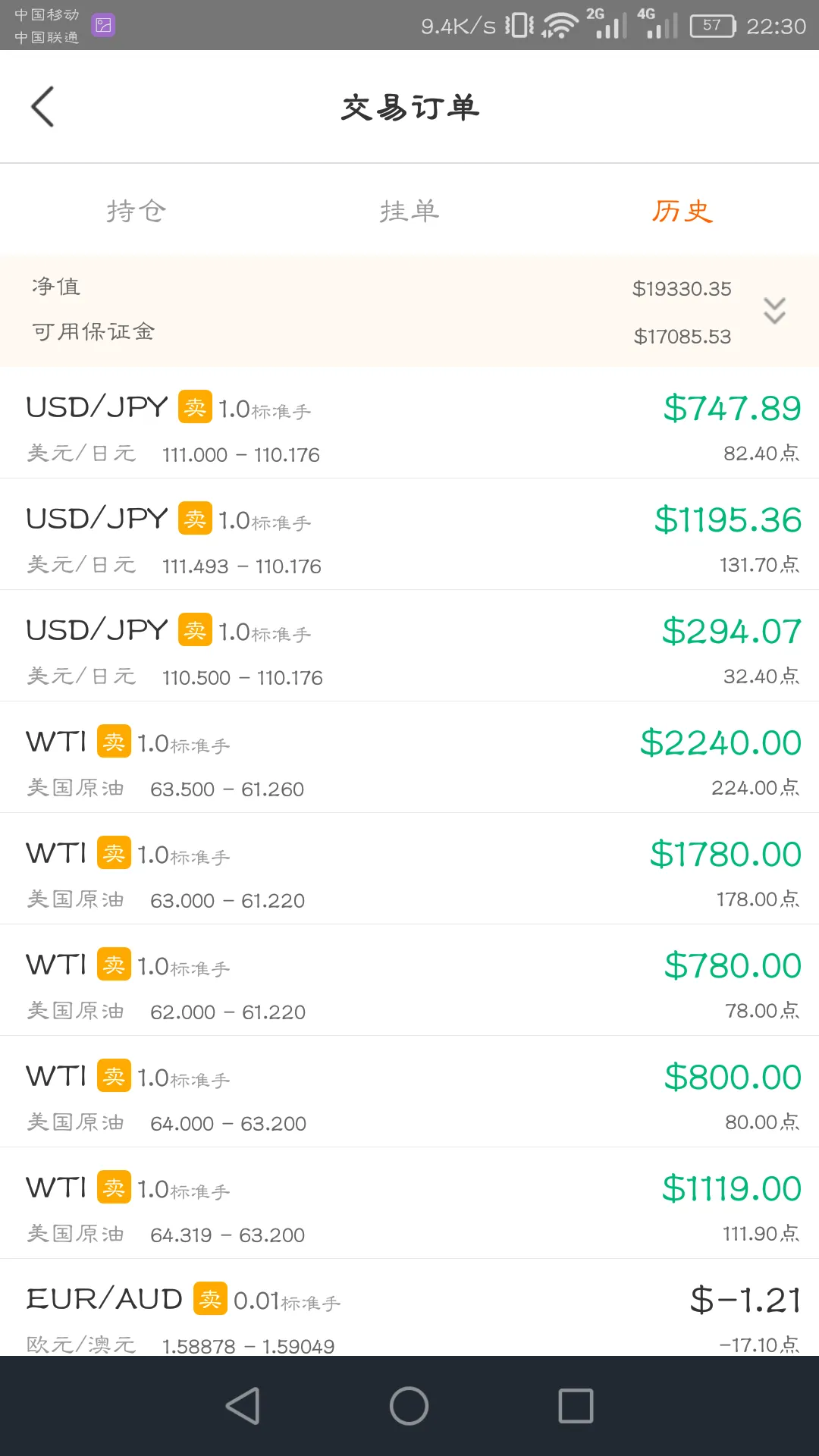
Task: Tap the 卖 badge on WTI $2240.00 order
Action: click(114, 742)
